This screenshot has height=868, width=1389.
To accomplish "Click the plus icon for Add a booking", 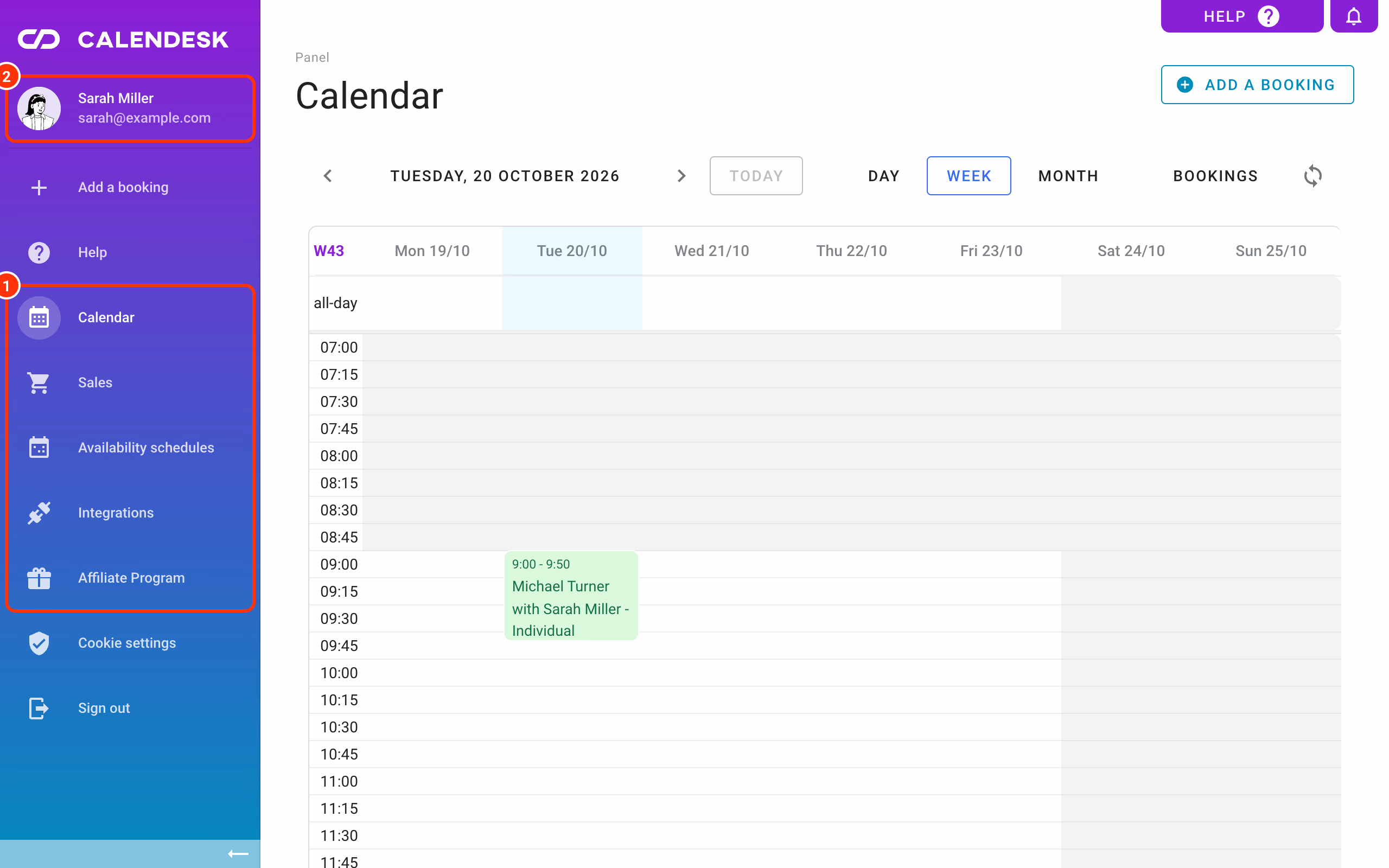I will click(39, 187).
